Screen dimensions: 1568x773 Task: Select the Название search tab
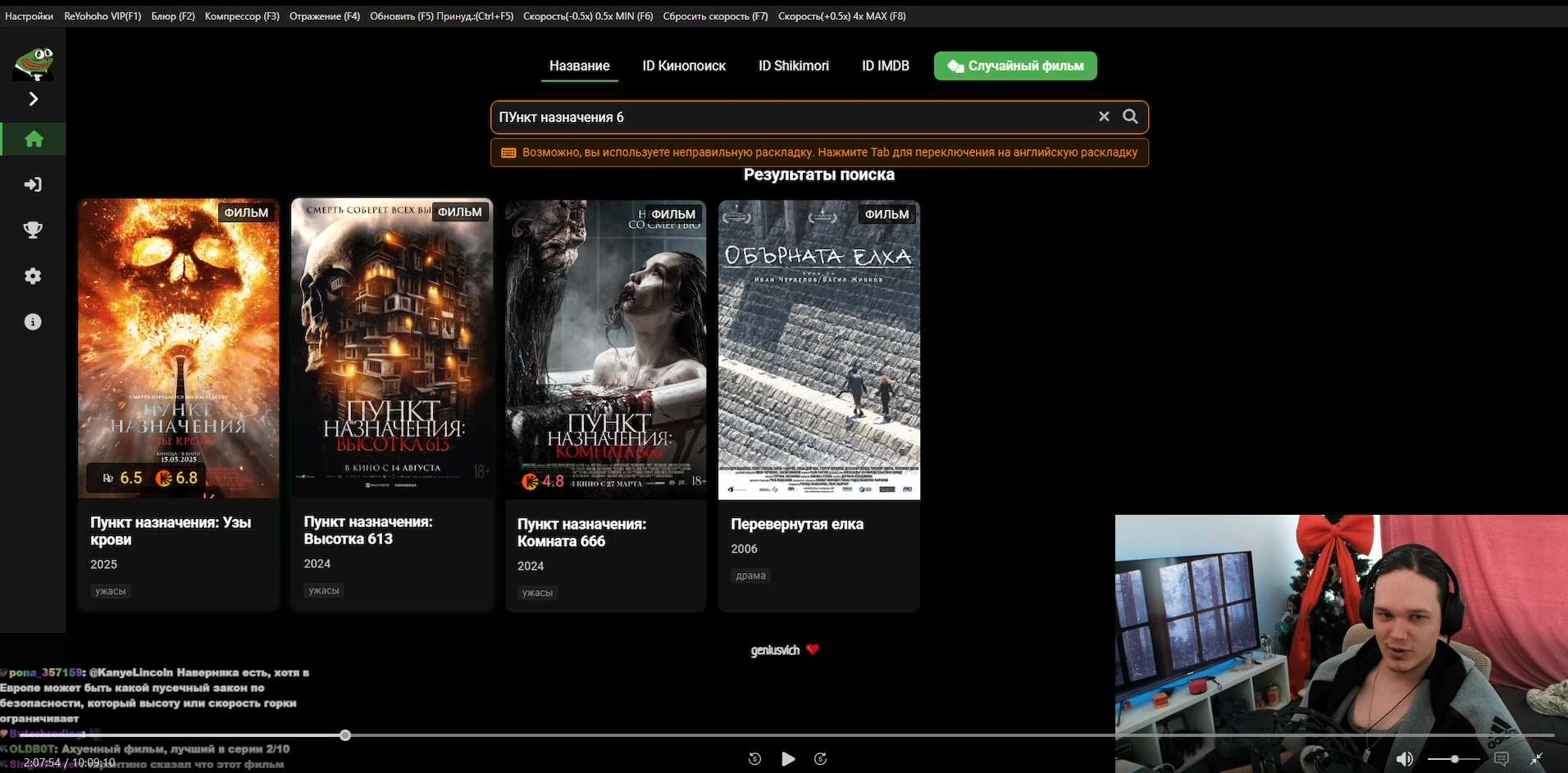pyautogui.click(x=579, y=66)
